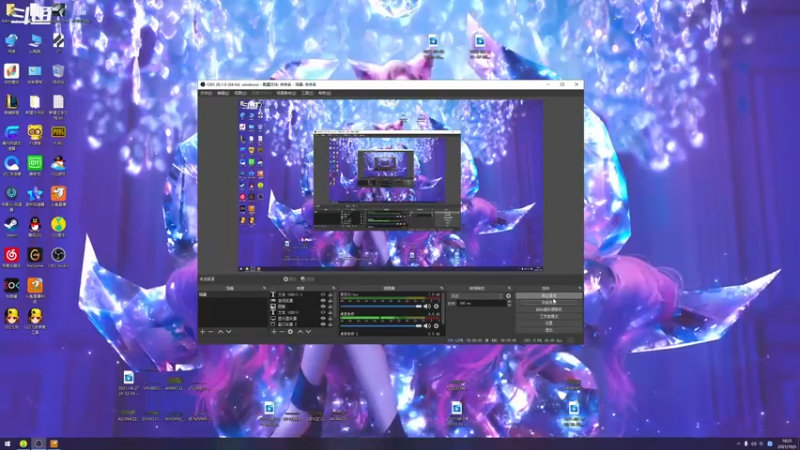Screen dimensions: 800x450
Task: Open system clock in the taskbar tray
Action: point(787,443)
